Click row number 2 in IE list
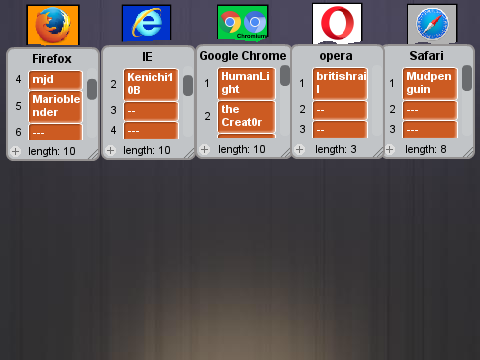480x360 pixels. (x=114, y=84)
